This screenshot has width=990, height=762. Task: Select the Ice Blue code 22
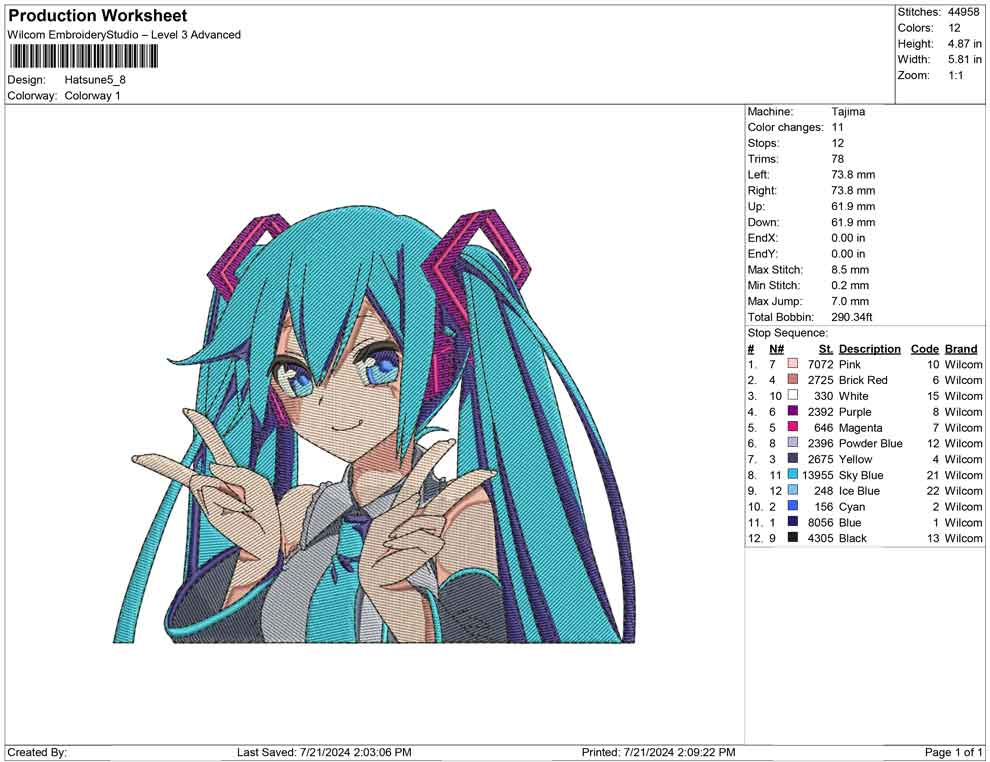(x=933, y=491)
